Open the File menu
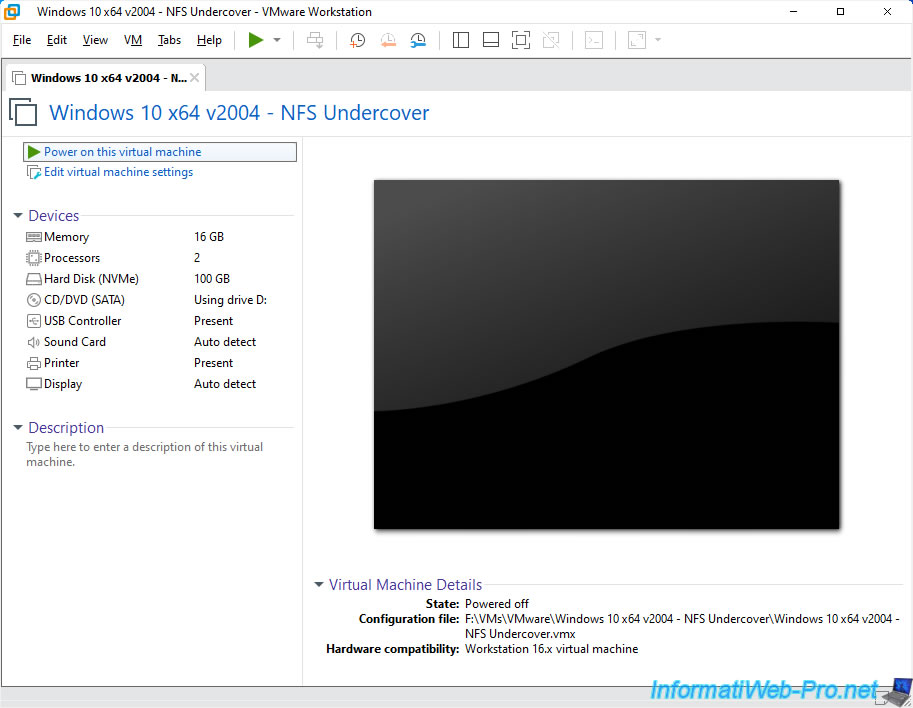913x708 pixels. pyautogui.click(x=22, y=40)
